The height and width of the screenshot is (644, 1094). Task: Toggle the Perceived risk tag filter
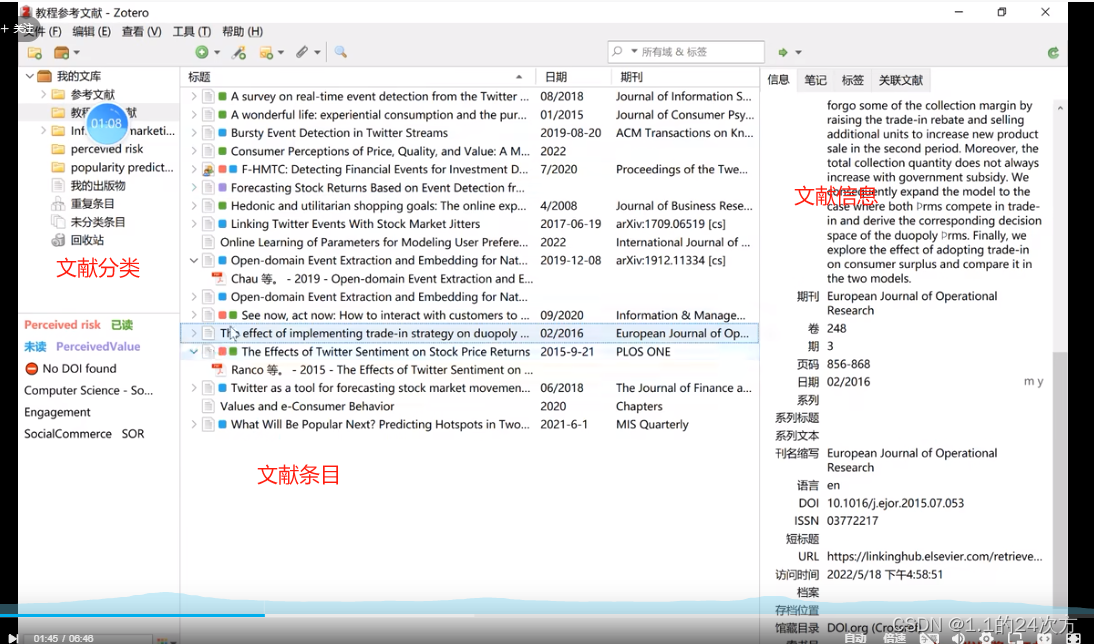(63, 324)
